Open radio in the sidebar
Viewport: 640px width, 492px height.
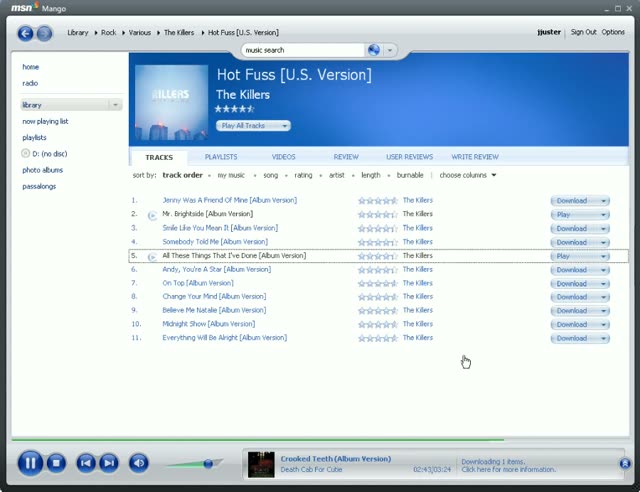pyautogui.click(x=30, y=83)
